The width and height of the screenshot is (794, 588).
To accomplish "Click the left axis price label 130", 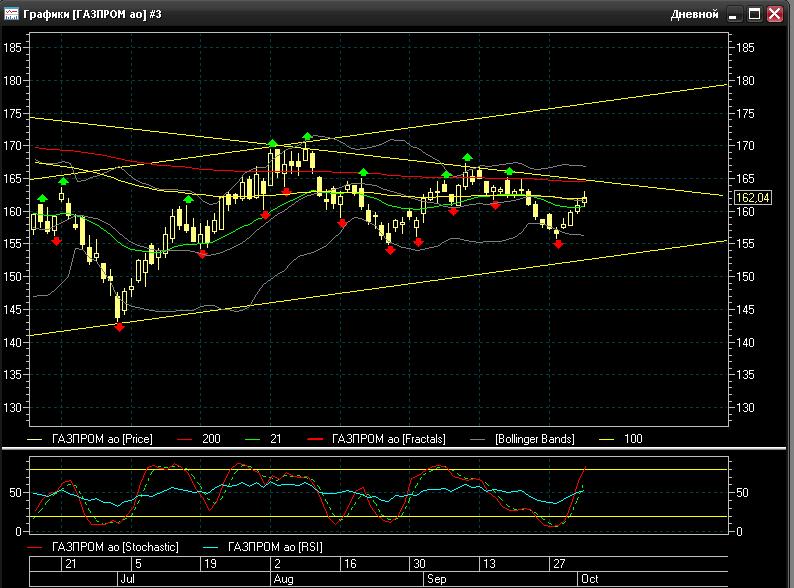I will click(12, 407).
